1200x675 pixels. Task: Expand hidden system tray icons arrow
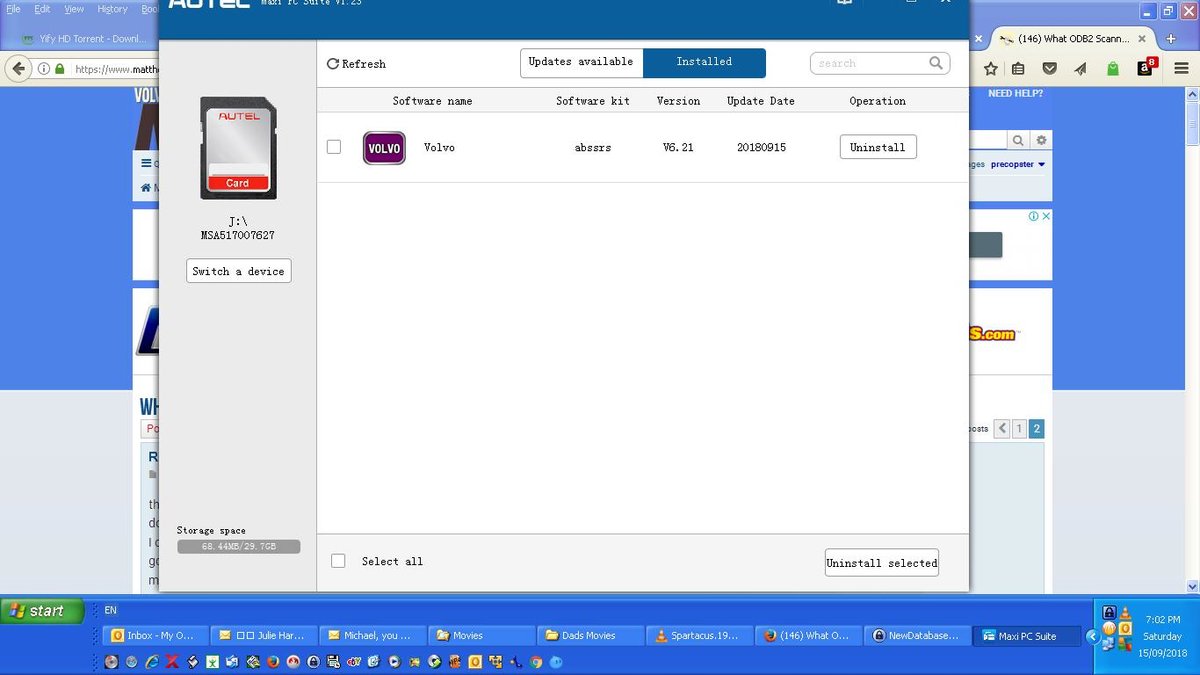(x=1092, y=636)
